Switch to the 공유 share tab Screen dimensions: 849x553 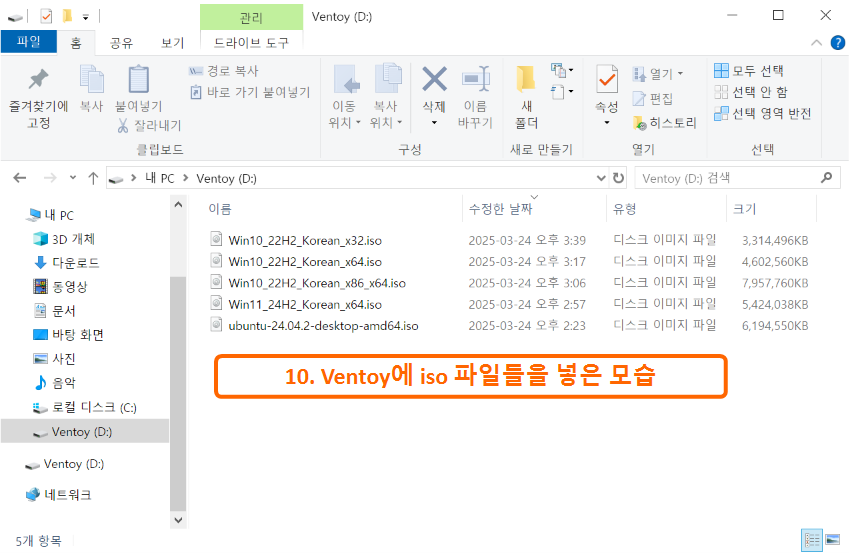tap(121, 43)
